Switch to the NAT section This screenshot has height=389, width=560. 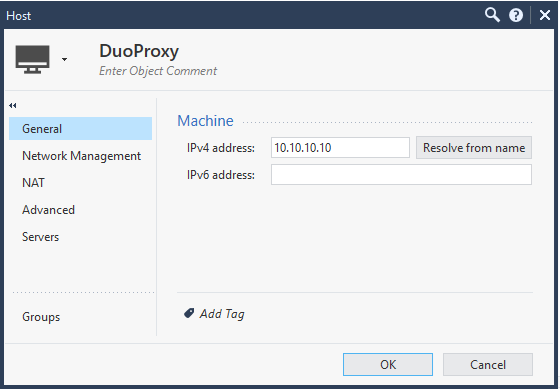(33, 183)
